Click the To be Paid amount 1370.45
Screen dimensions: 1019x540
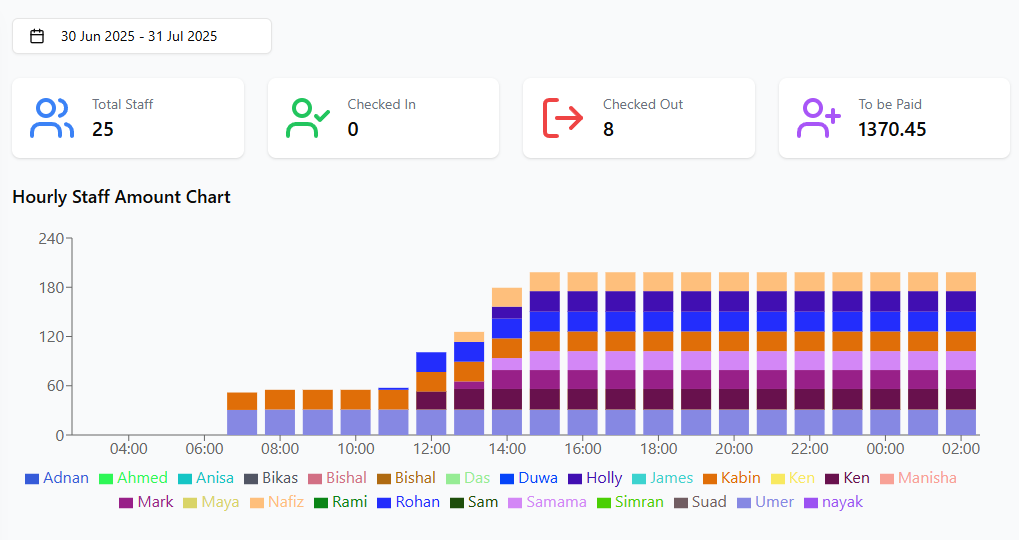click(892, 129)
